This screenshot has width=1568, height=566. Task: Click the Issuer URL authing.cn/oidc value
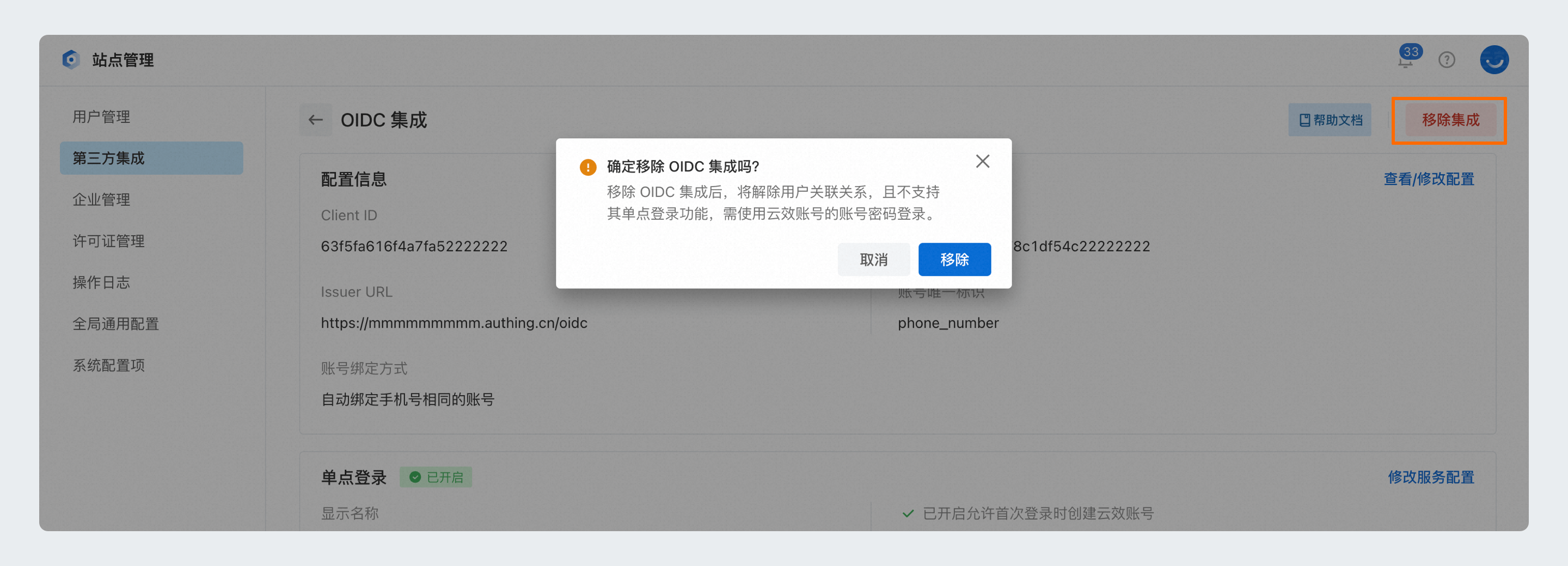[x=454, y=323]
